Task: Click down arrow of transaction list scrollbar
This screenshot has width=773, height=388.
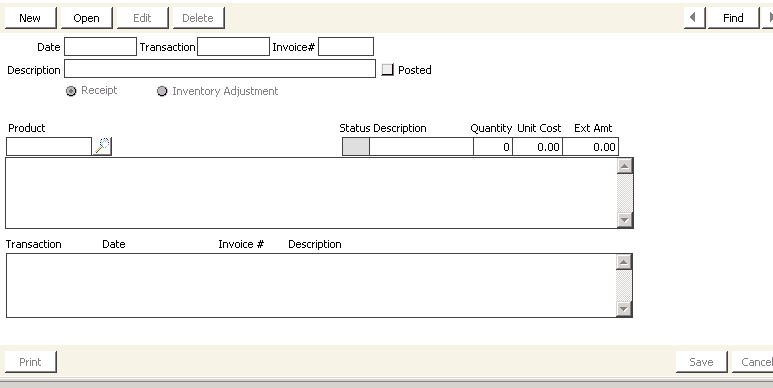Action: click(x=624, y=309)
